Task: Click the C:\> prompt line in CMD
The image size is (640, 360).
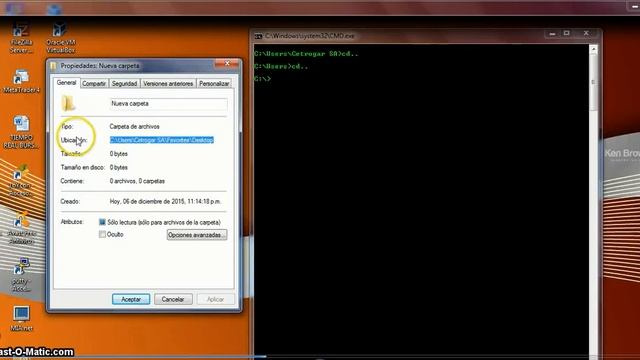Action: pyautogui.click(x=262, y=79)
